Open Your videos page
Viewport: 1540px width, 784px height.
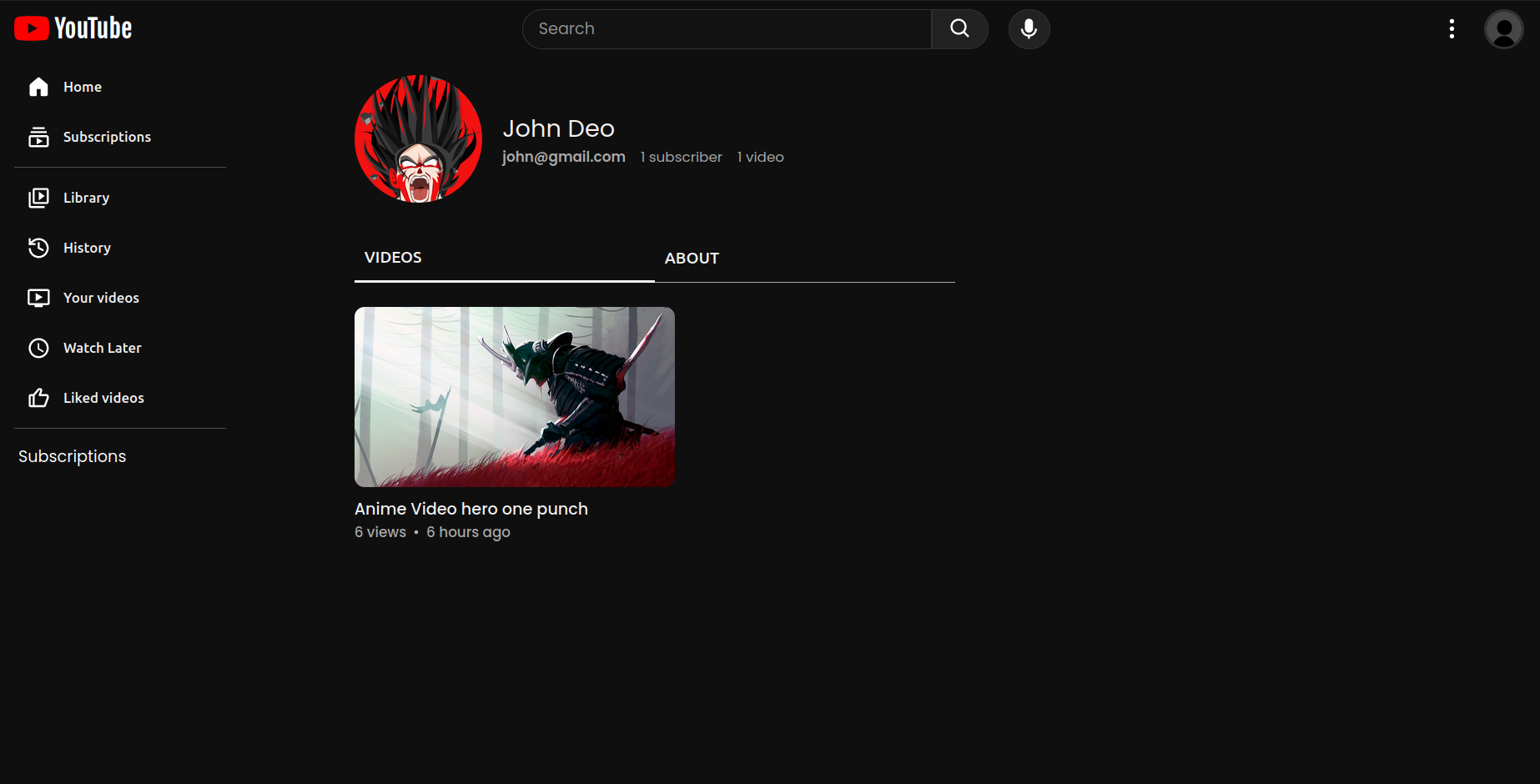(x=100, y=297)
